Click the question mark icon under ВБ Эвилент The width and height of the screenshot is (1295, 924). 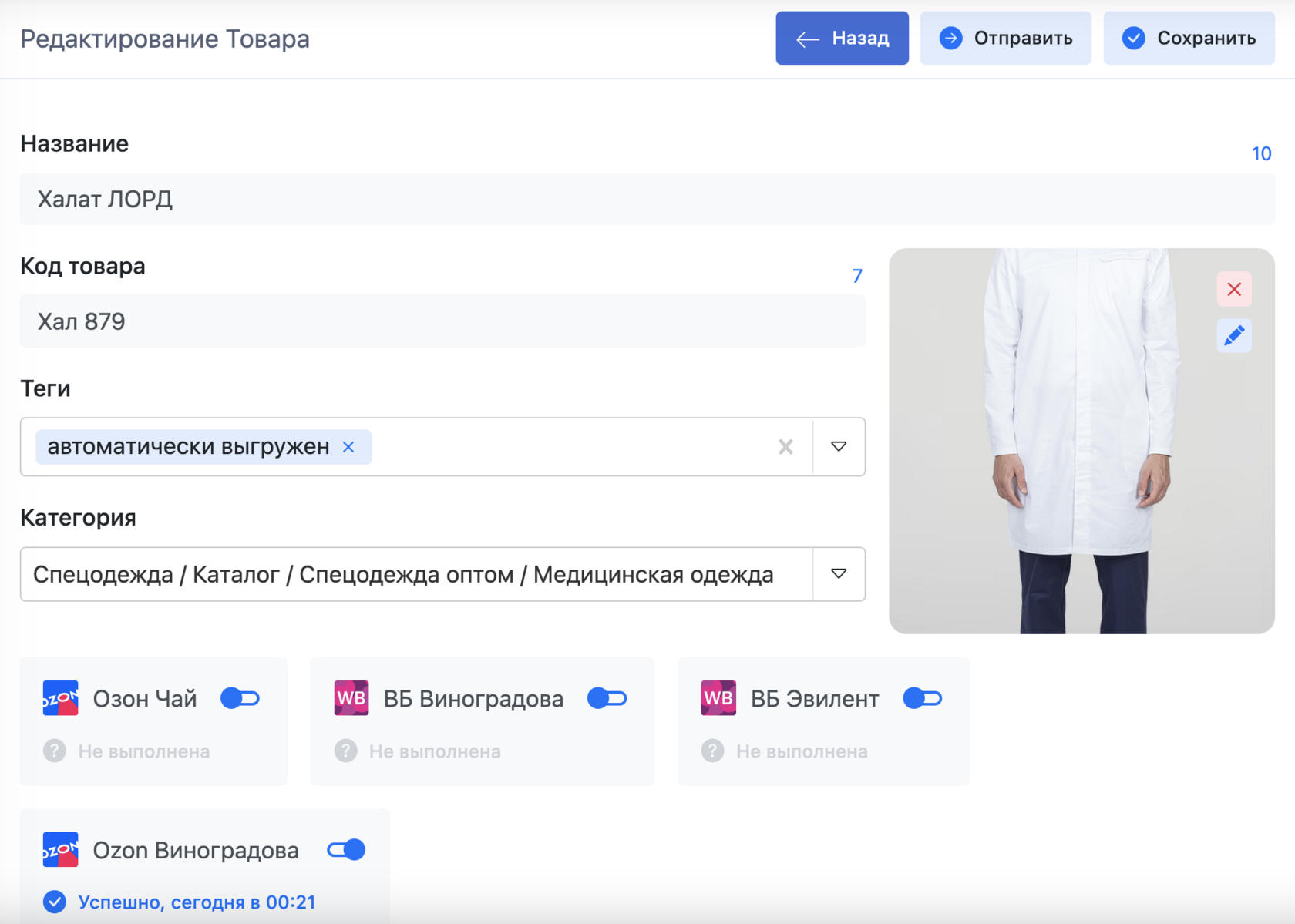pyautogui.click(x=711, y=751)
